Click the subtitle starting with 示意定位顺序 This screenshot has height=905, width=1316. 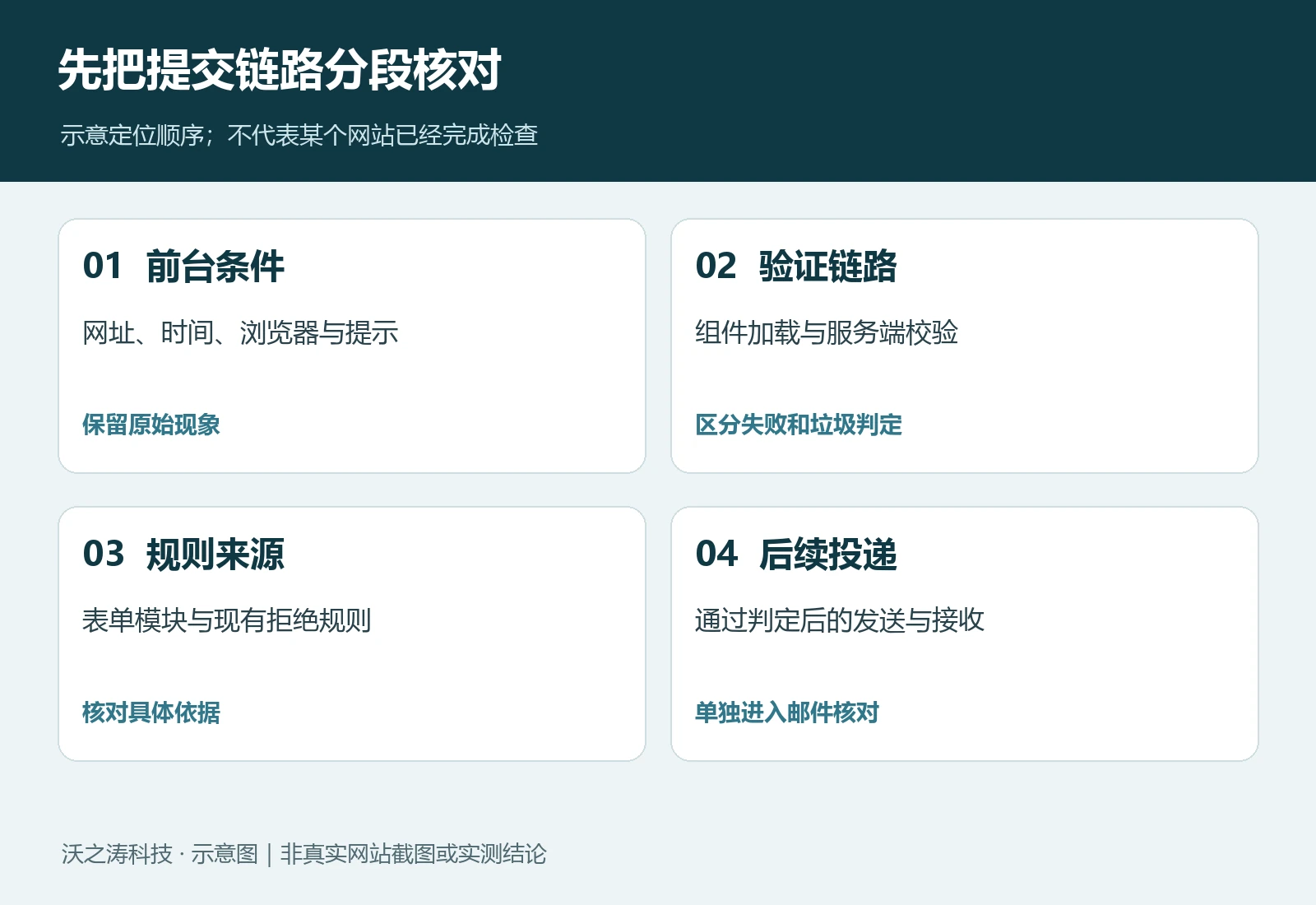[299, 135]
